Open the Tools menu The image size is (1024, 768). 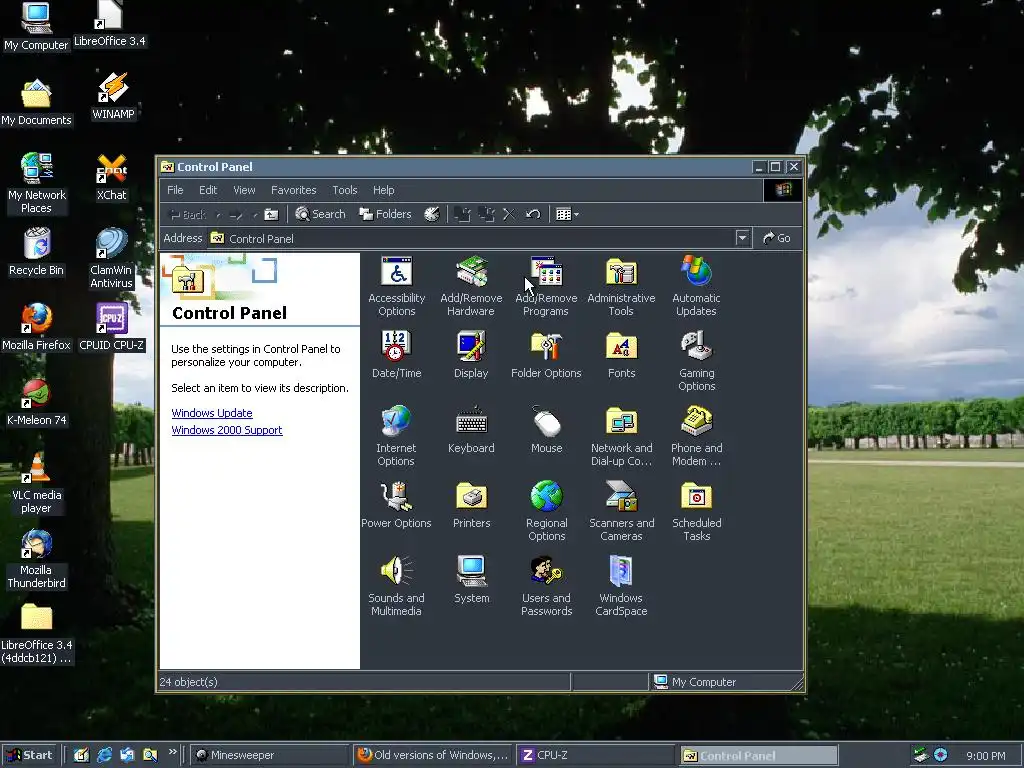pos(345,190)
